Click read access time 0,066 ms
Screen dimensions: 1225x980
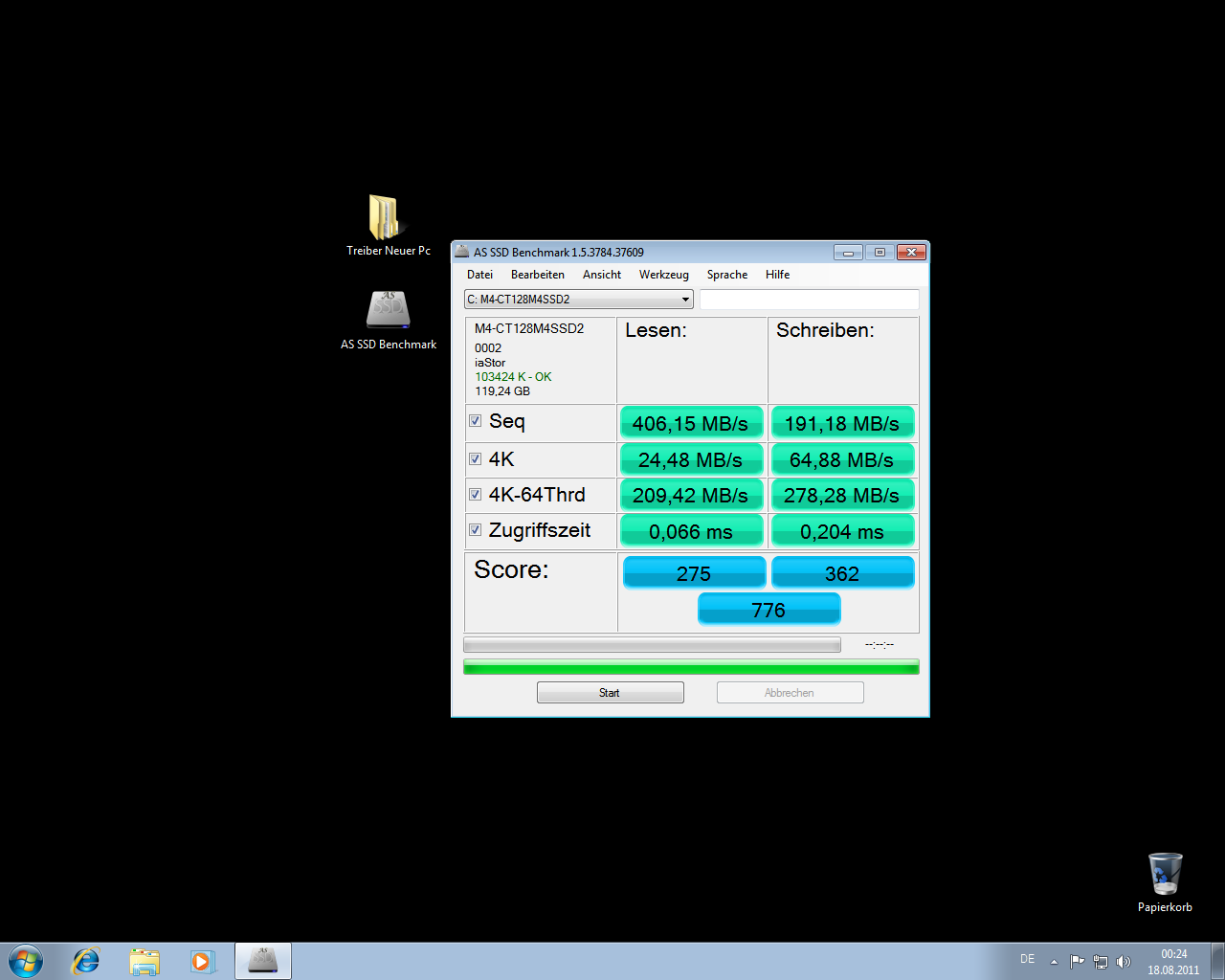(691, 531)
